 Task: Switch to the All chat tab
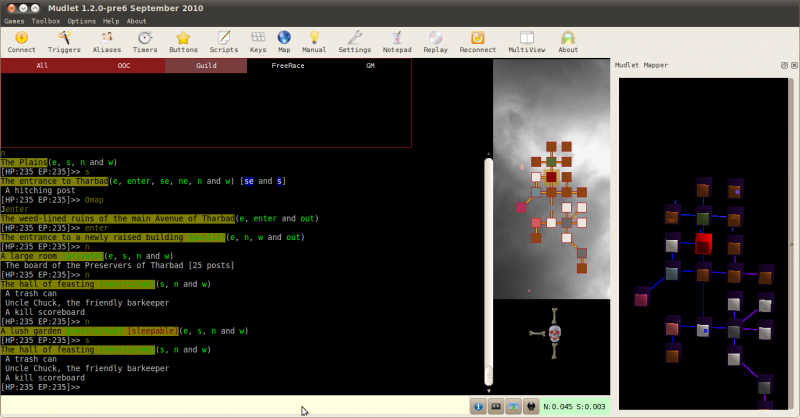pyautogui.click(x=42, y=65)
